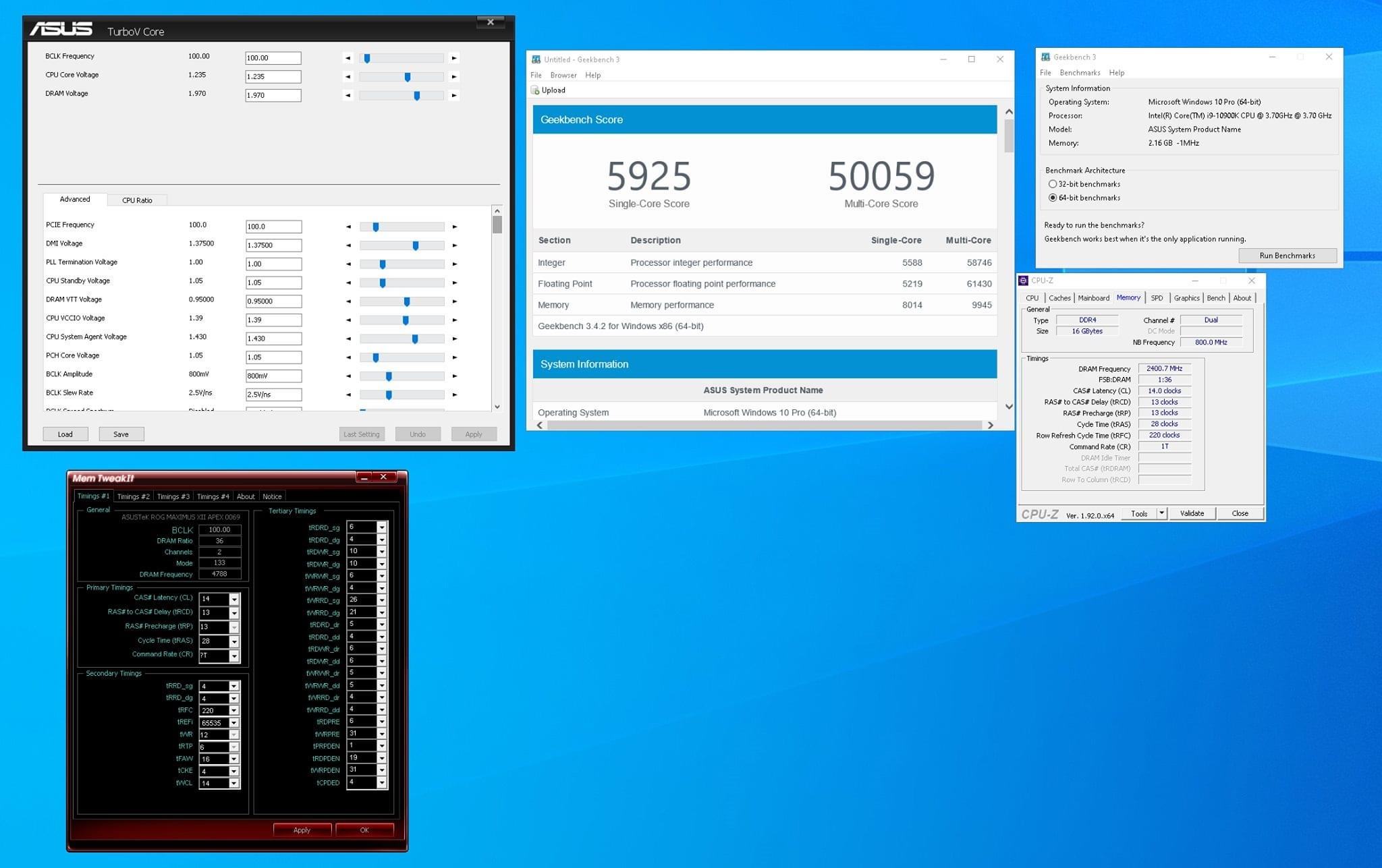
Task: Click Apply button in Mem TweakIt
Action: click(302, 830)
